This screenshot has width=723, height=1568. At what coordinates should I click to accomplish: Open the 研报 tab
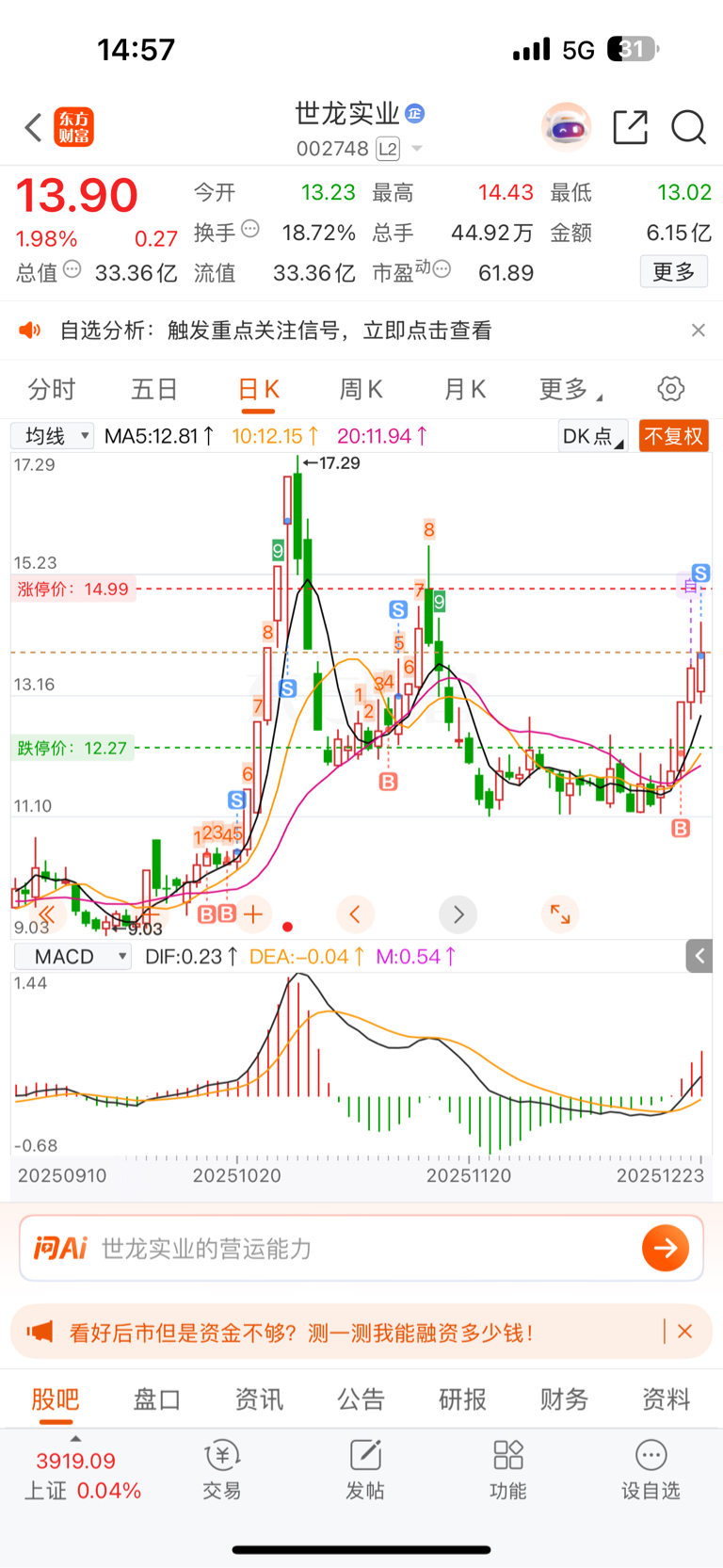462,1400
